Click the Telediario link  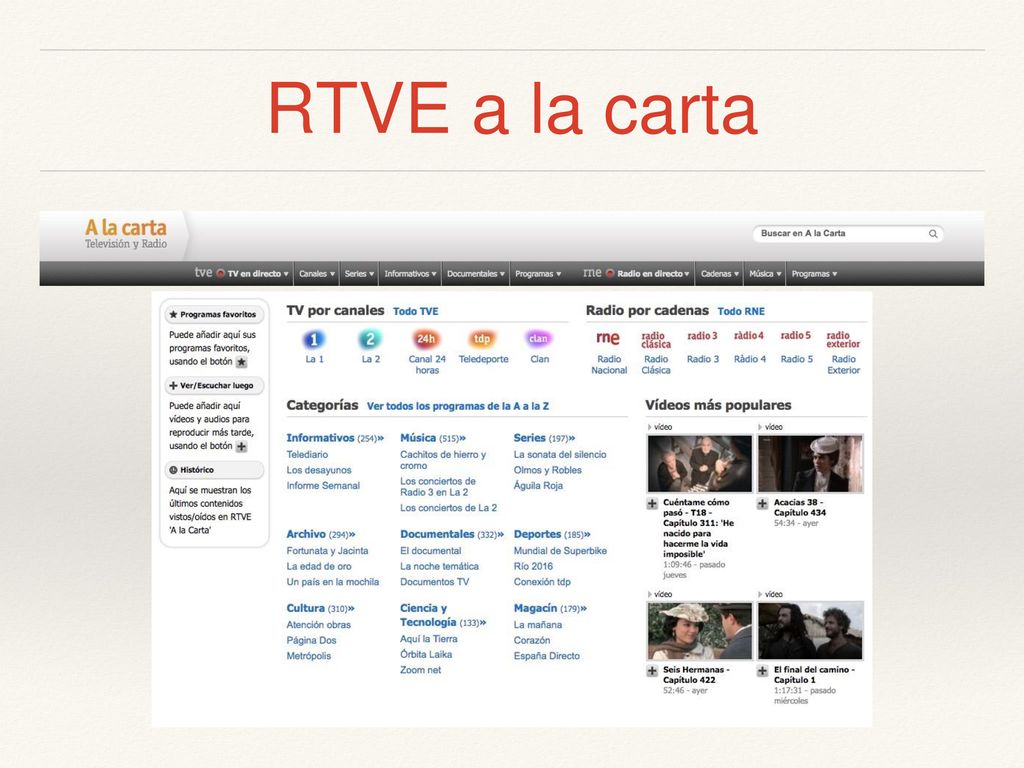tap(307, 455)
